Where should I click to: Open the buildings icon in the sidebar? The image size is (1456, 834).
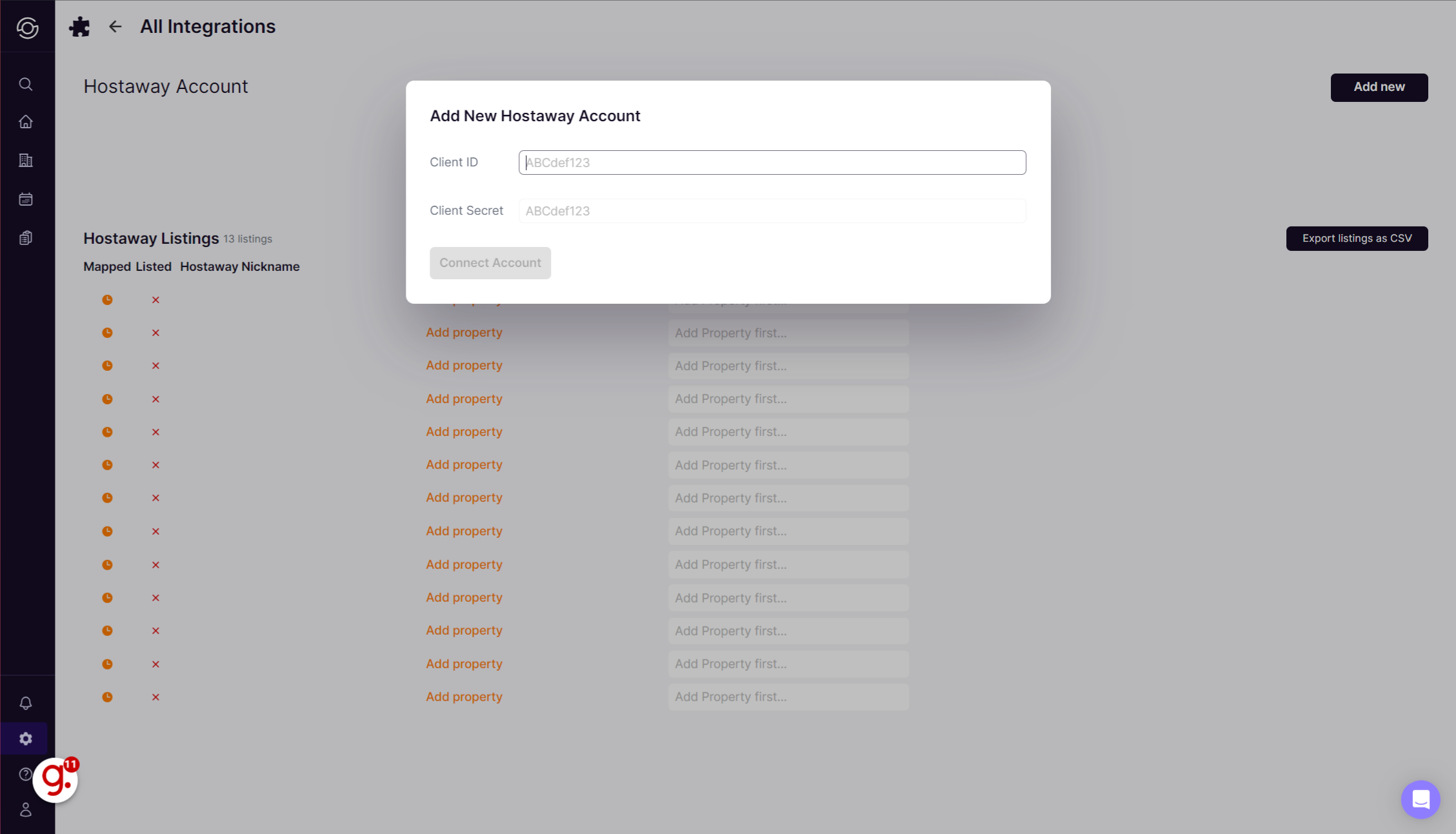[26, 161]
